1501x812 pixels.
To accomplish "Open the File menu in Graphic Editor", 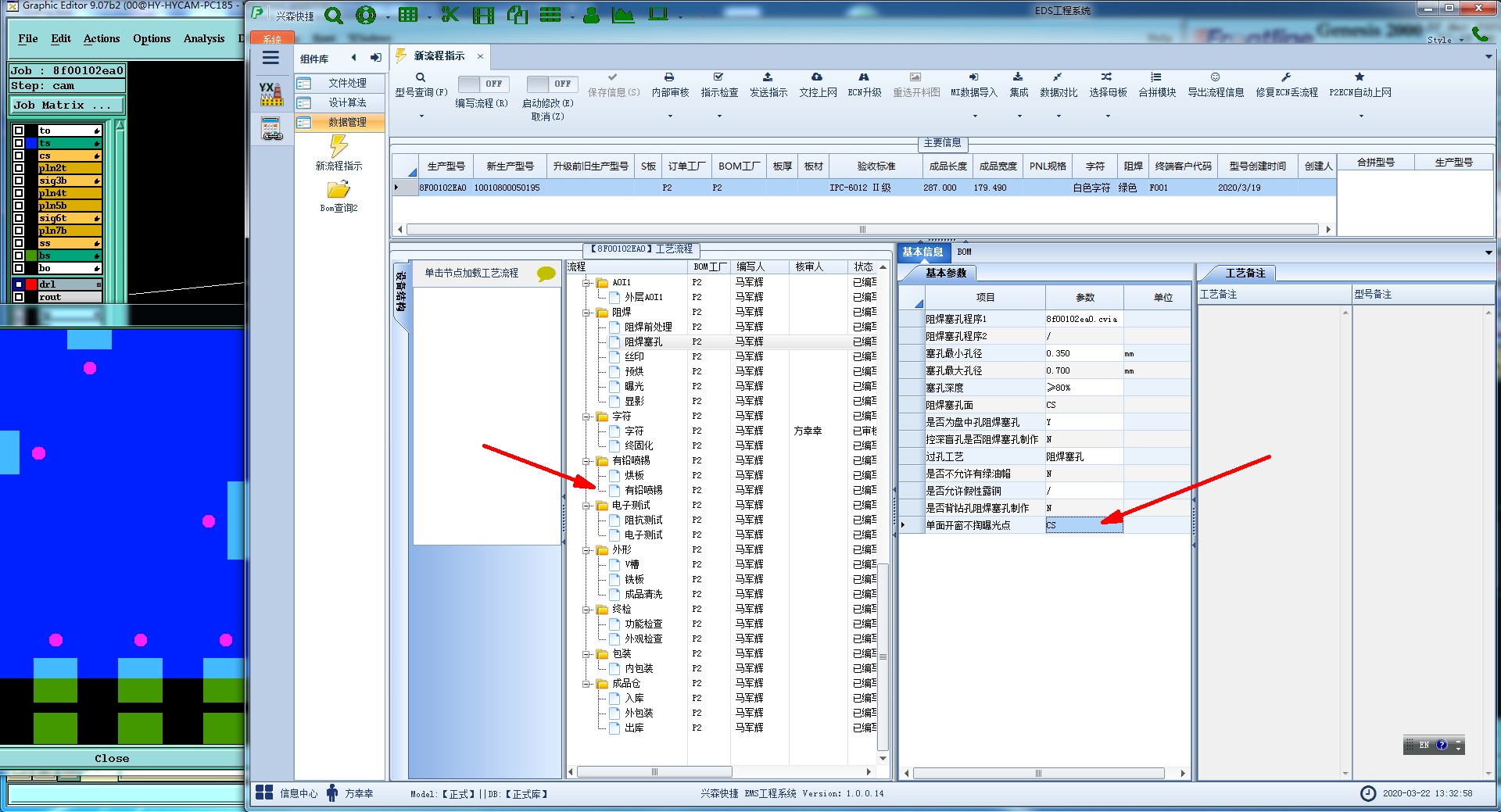I will [28, 38].
